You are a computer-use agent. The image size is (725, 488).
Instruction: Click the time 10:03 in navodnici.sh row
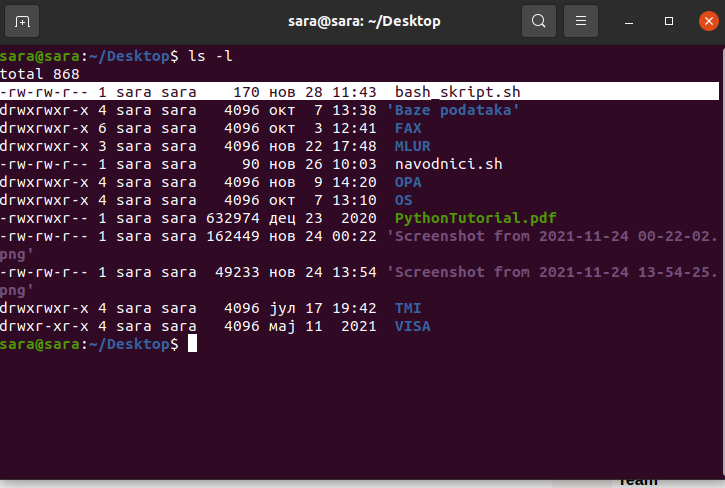354,164
